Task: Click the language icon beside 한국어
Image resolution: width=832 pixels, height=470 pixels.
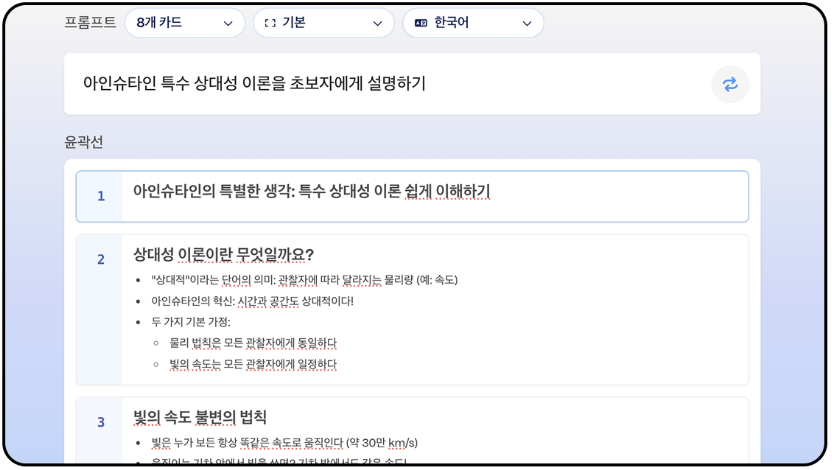Action: pos(421,23)
